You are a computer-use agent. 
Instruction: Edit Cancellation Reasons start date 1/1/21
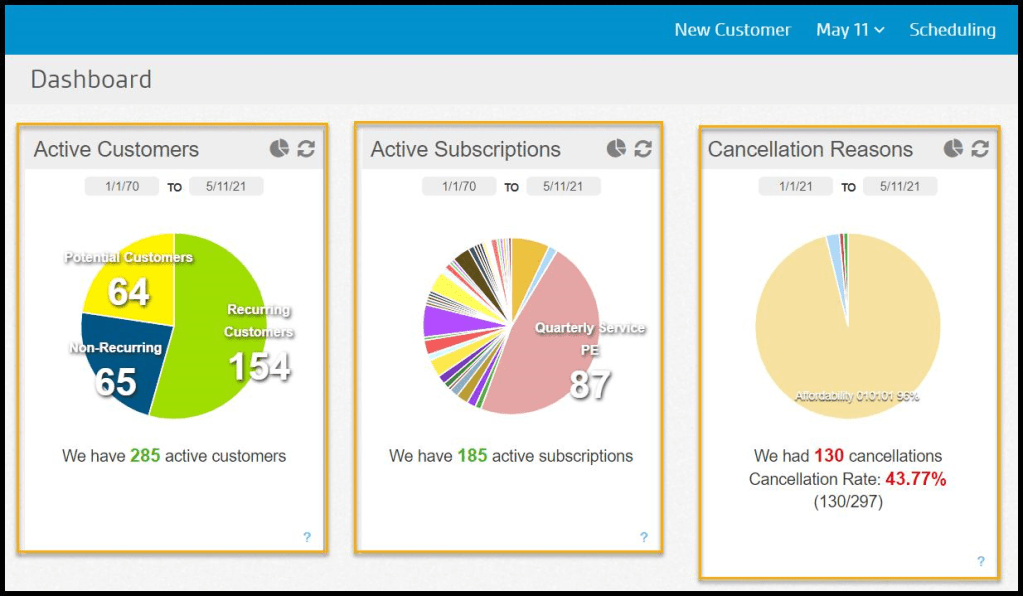pos(795,186)
